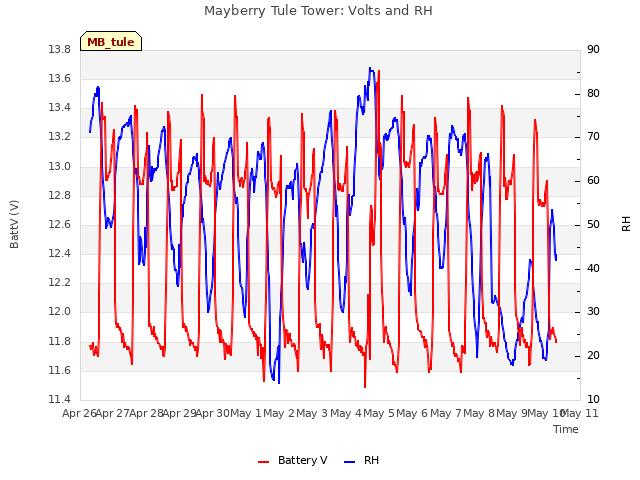
Task: Click the May 9 date label
Action: point(512,413)
